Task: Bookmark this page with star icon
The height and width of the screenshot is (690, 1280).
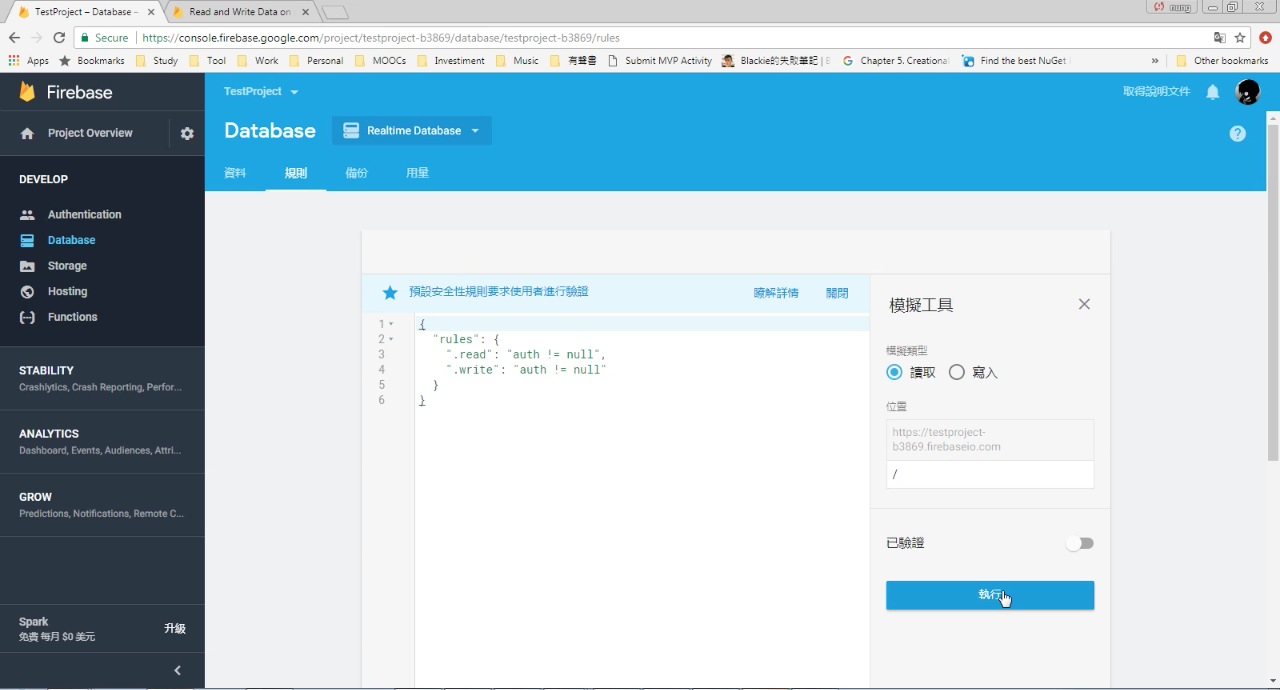Action: 1240,38
